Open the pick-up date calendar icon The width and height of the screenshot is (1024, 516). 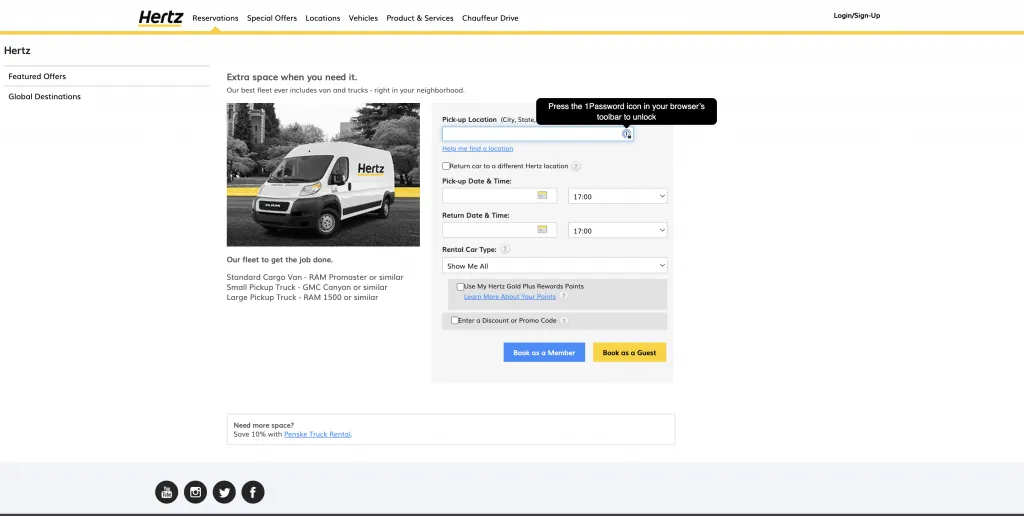(542, 195)
